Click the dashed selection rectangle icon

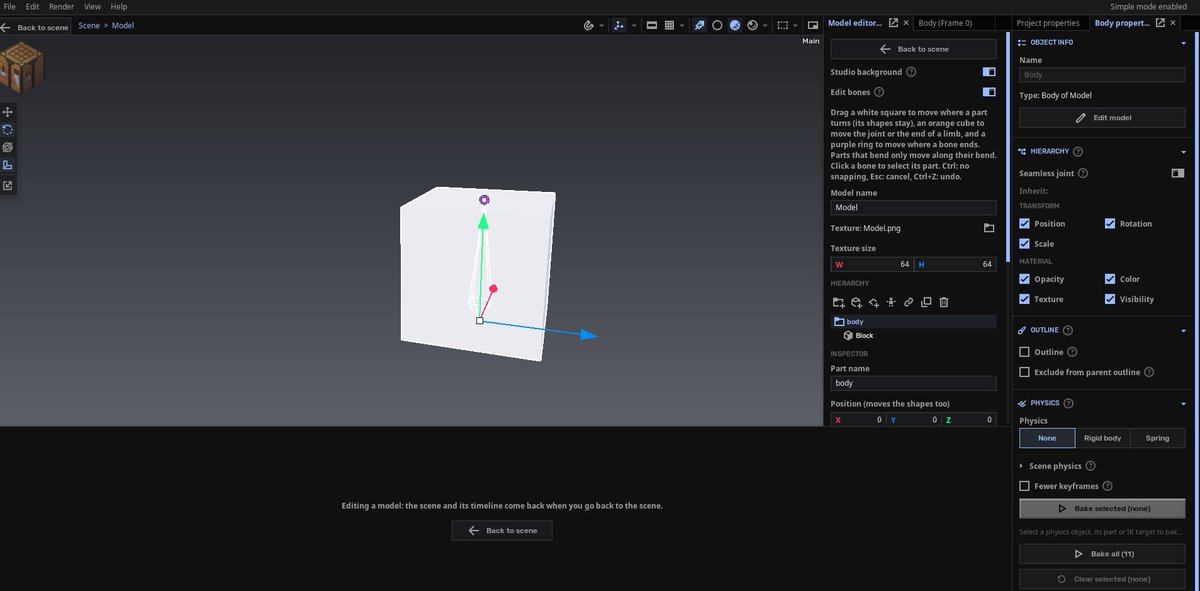pos(783,25)
